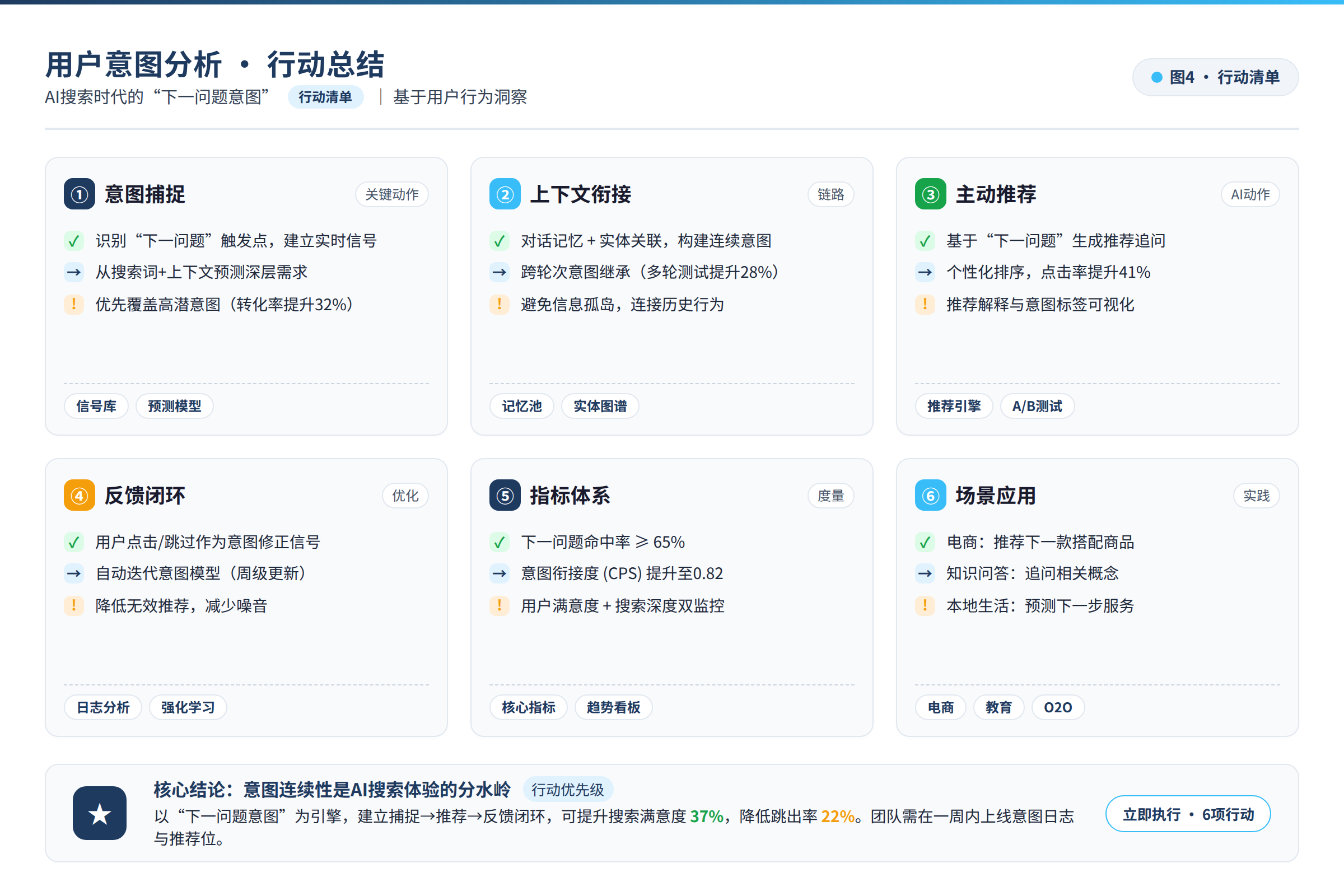
Task: Click the checkmark icon before 识别“下一问题”触发点
Action: pos(74,241)
